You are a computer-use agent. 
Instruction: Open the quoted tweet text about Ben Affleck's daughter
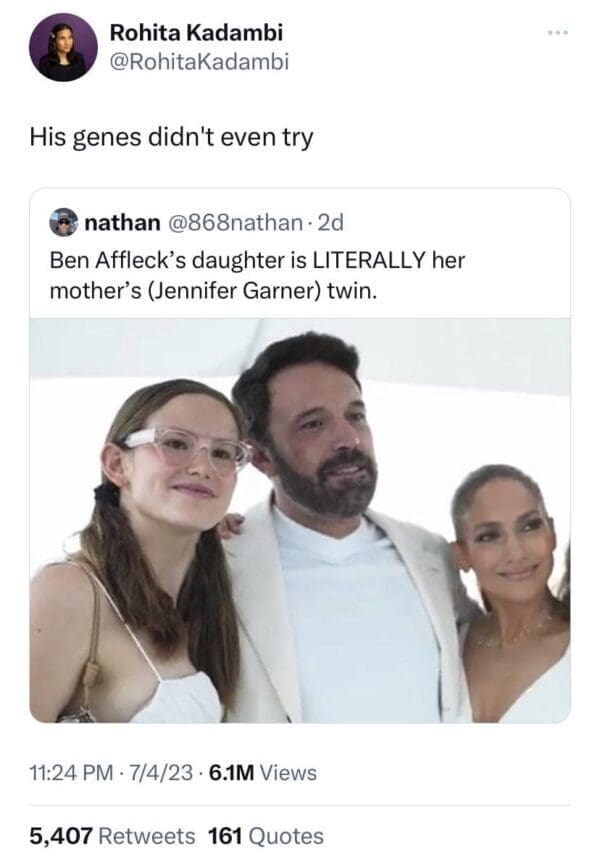coord(257,277)
